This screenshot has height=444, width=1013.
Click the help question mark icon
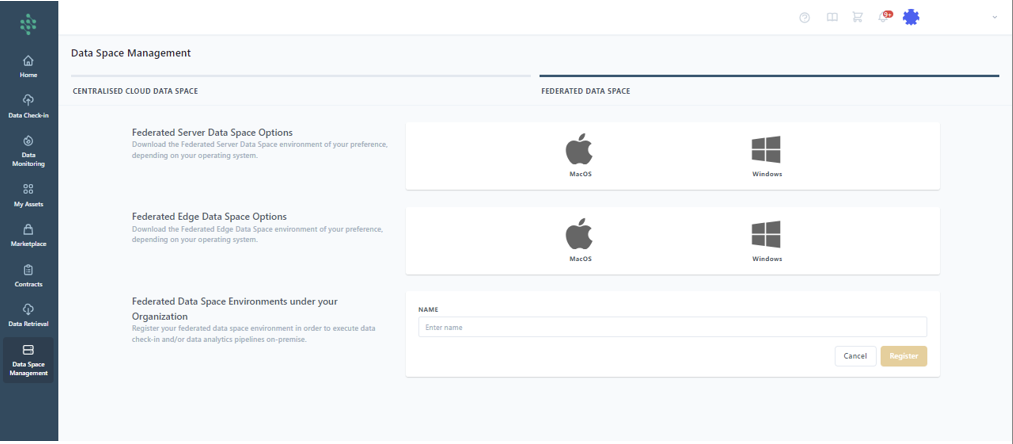(x=805, y=17)
